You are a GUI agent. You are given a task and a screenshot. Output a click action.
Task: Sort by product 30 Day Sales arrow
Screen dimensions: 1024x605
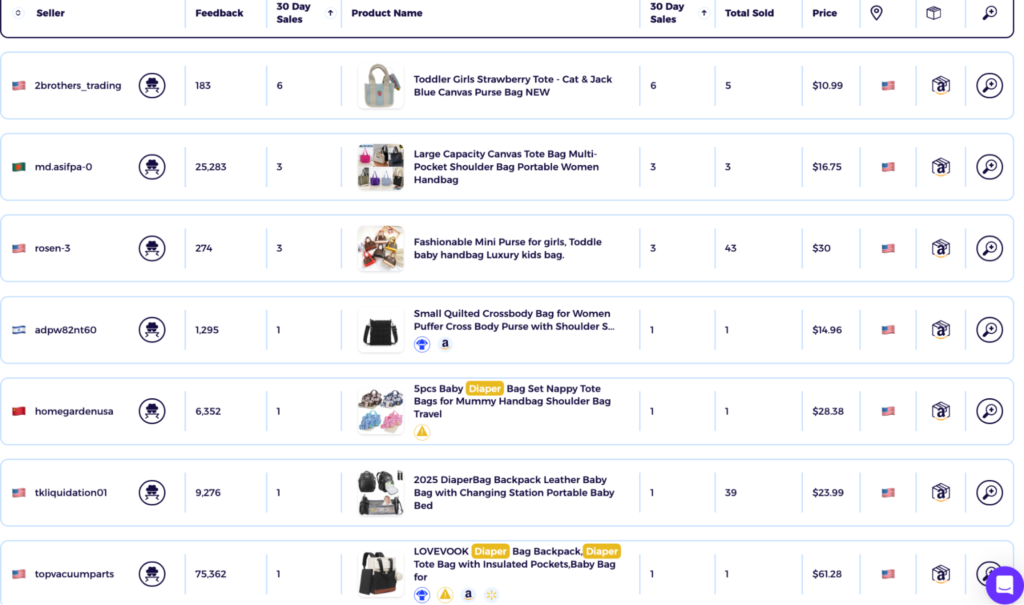[703, 12]
